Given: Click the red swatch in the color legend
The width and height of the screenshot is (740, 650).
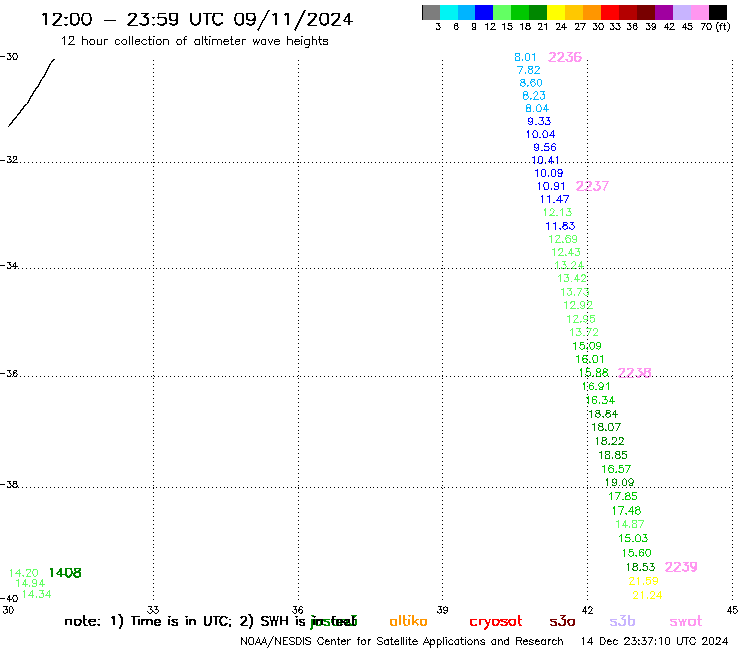Looking at the screenshot, I should [610, 12].
